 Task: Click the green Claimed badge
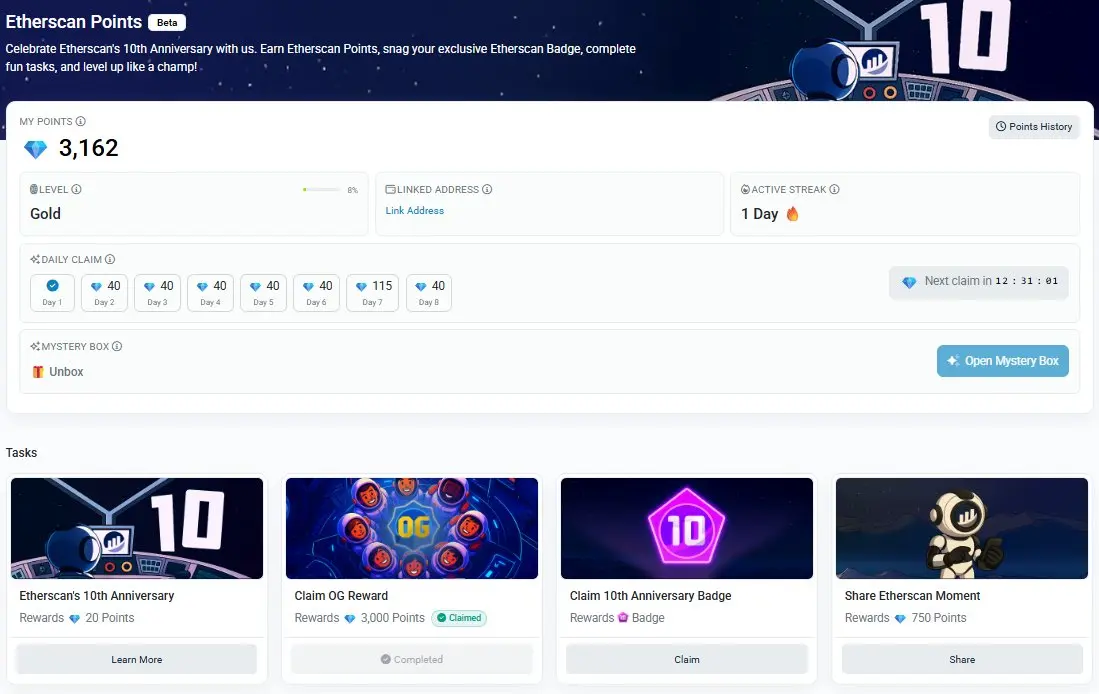click(x=459, y=618)
